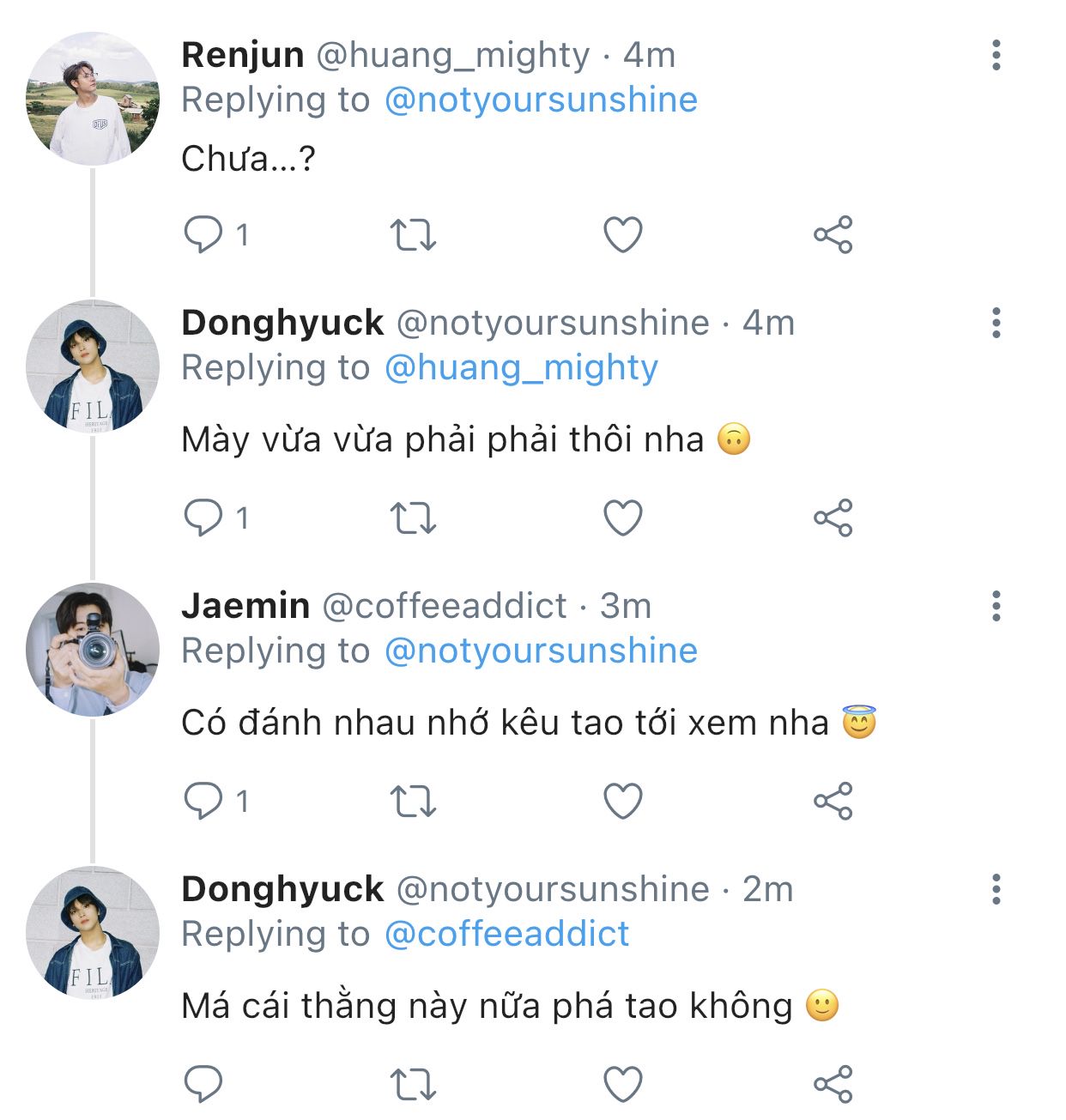The image size is (1066, 1120).
Task: Reply to Donghyuck's "Mày vừa vừa" tweet
Action: (x=203, y=518)
